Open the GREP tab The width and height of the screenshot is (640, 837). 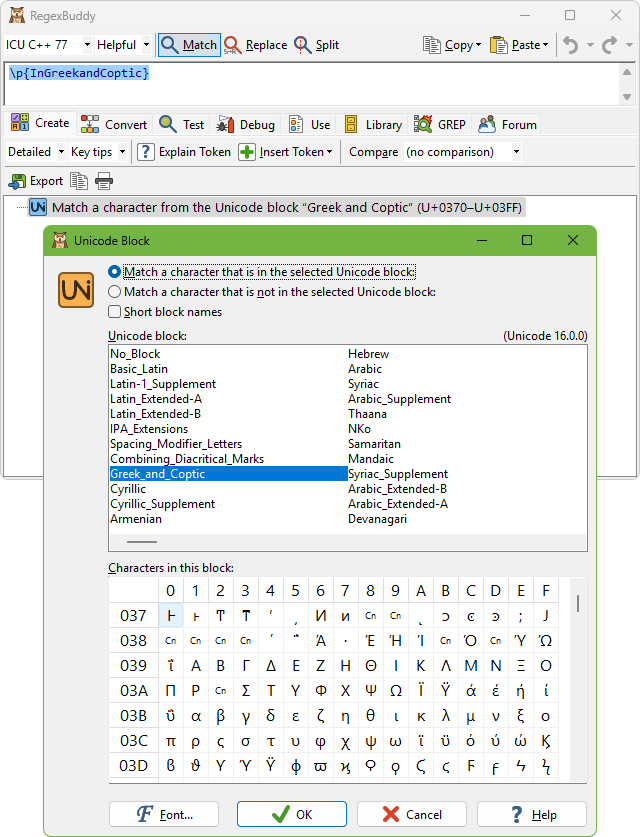440,124
